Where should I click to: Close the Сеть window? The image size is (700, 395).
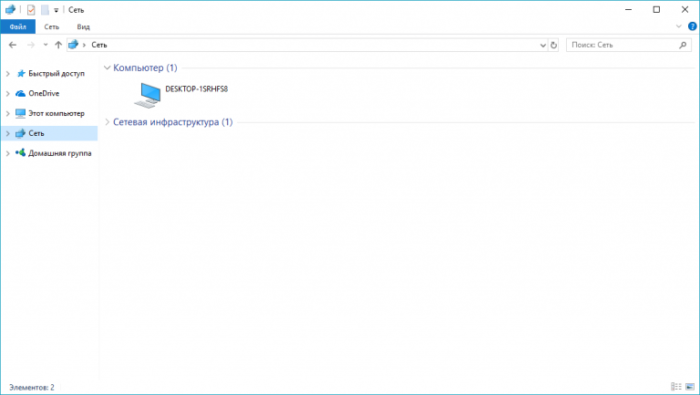[685, 9]
